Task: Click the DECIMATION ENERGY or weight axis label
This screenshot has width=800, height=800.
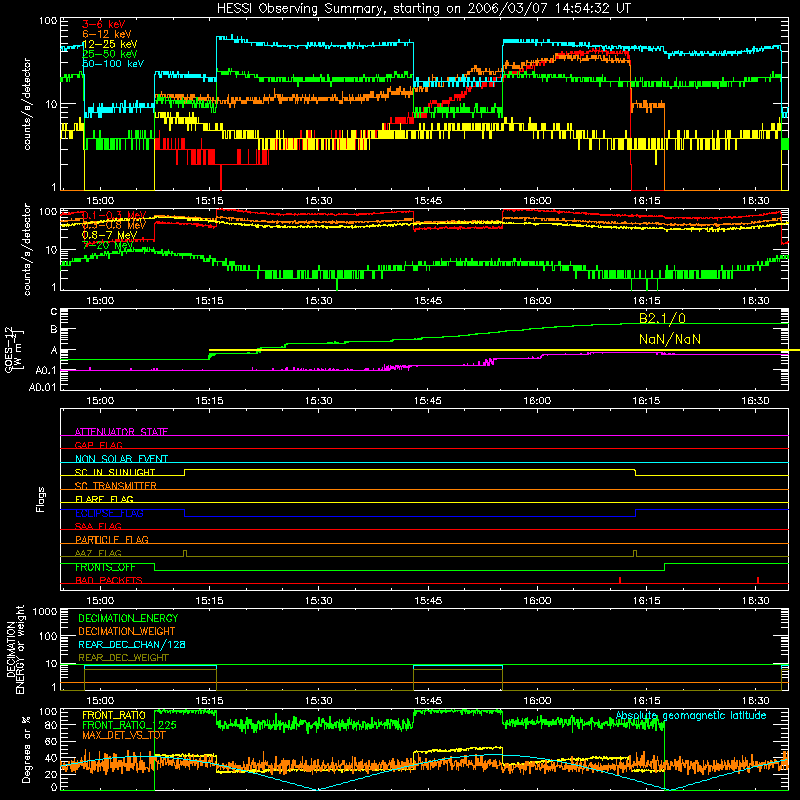Action: (x=15, y=650)
